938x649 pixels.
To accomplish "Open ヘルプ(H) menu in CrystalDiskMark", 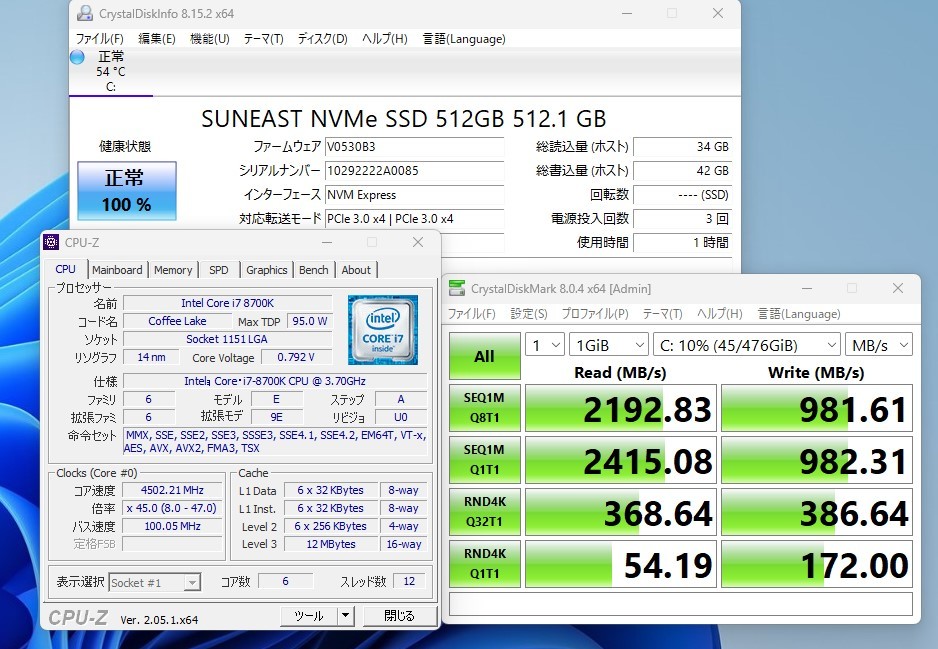I will tap(720, 314).
